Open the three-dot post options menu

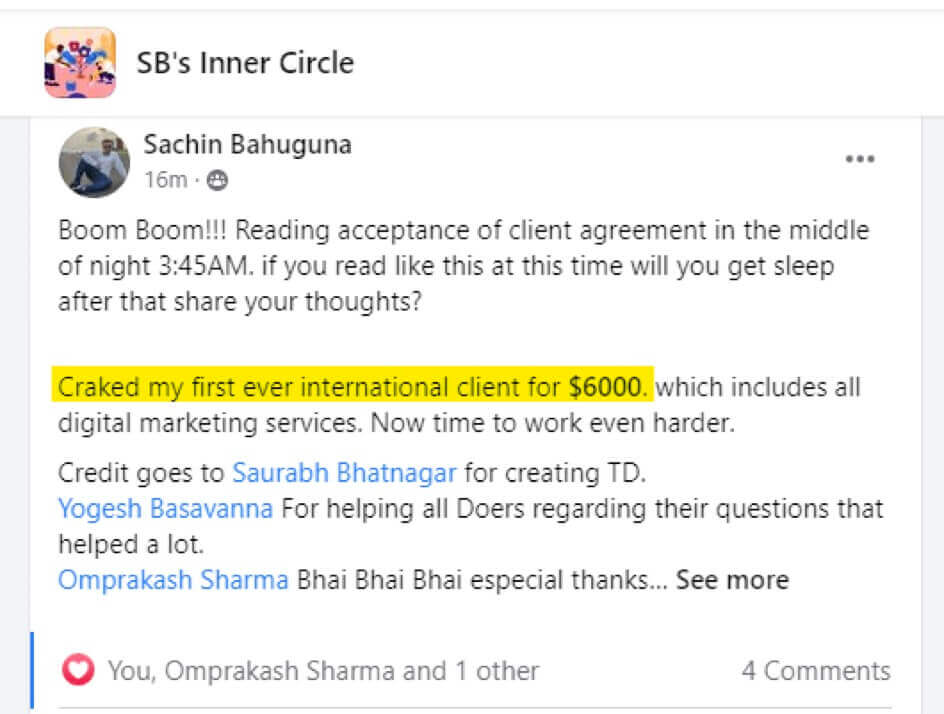[860, 159]
